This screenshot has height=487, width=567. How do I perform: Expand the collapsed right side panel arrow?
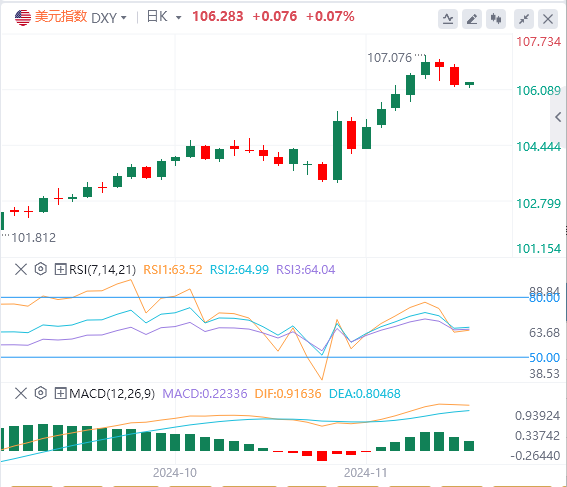pos(558,117)
